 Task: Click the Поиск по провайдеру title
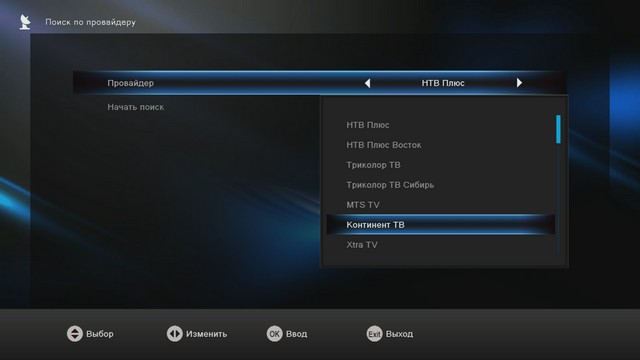(x=90, y=22)
